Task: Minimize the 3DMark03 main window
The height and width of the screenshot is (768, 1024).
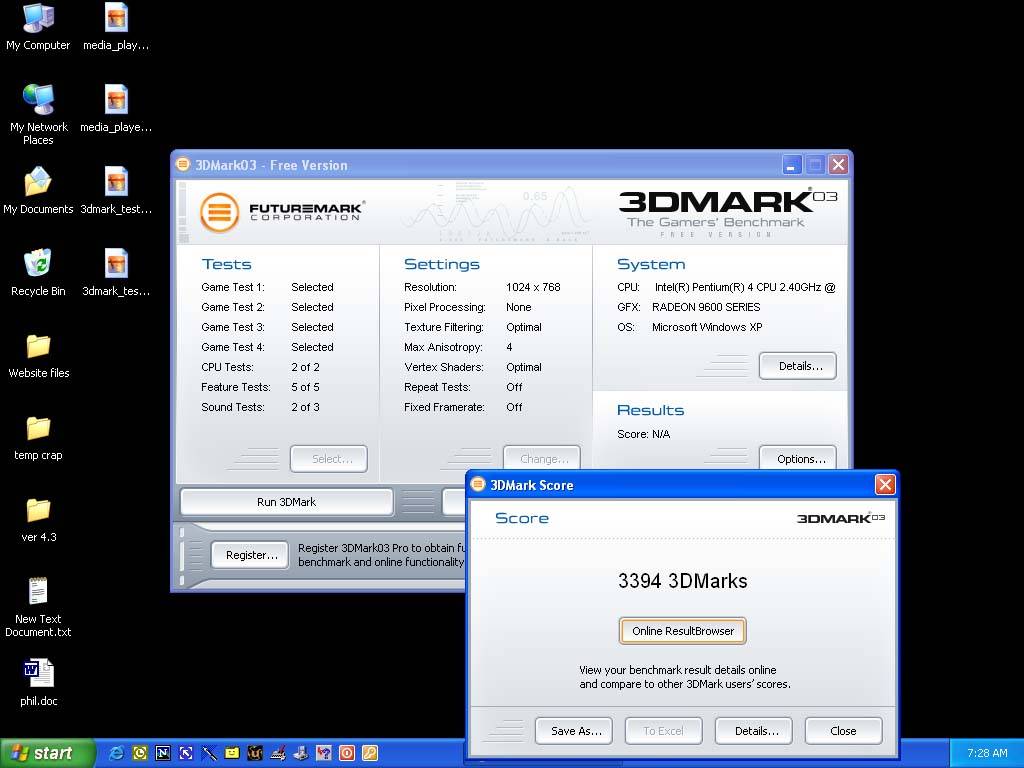Action: (x=792, y=165)
